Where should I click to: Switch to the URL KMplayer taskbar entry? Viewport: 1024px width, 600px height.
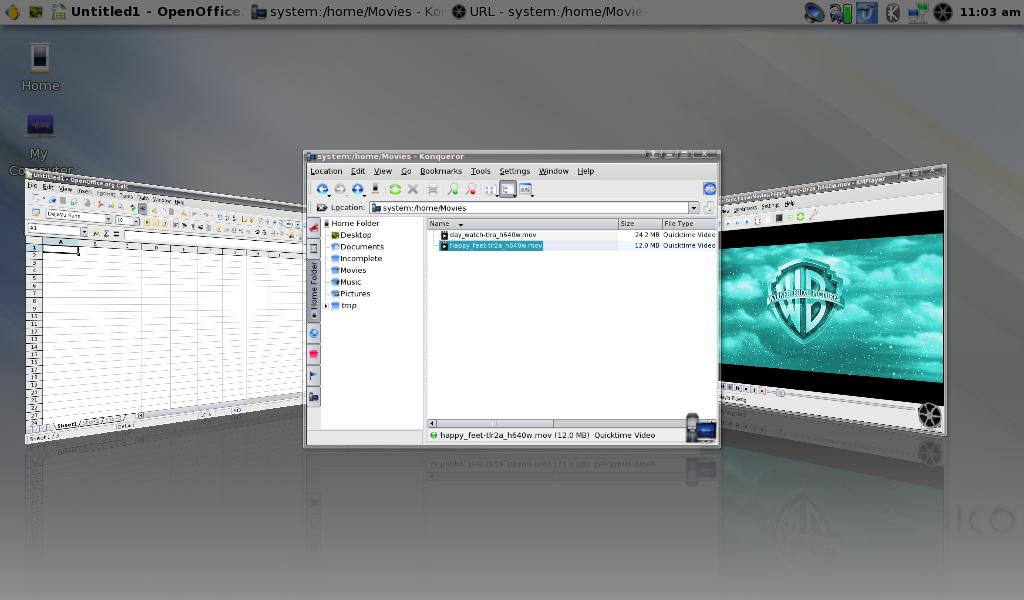click(549, 12)
